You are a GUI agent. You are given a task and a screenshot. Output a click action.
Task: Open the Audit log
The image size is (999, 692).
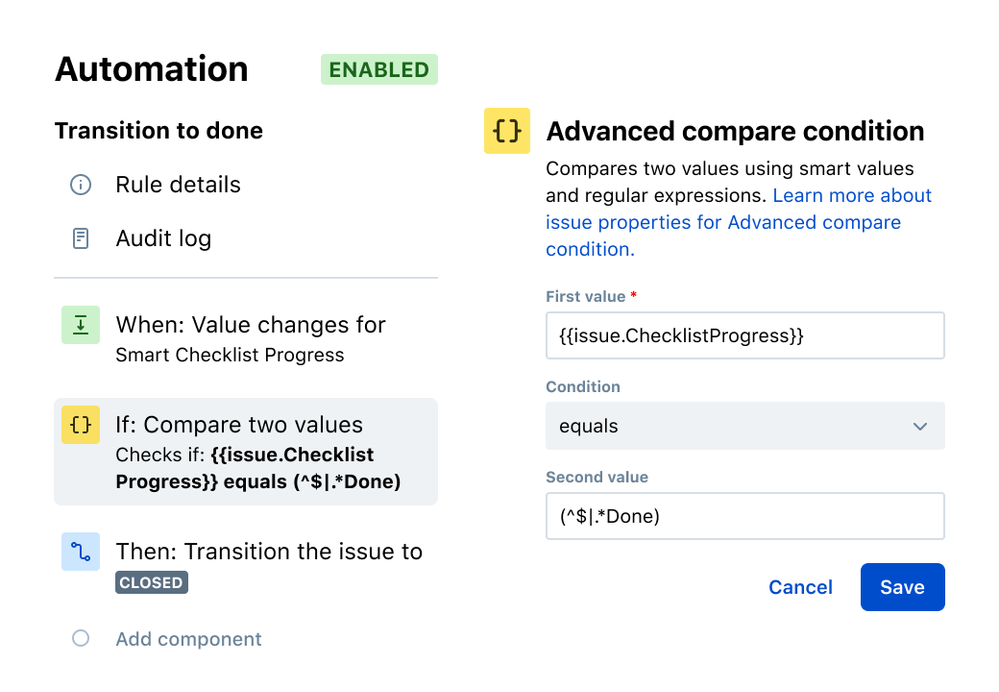pos(163,239)
